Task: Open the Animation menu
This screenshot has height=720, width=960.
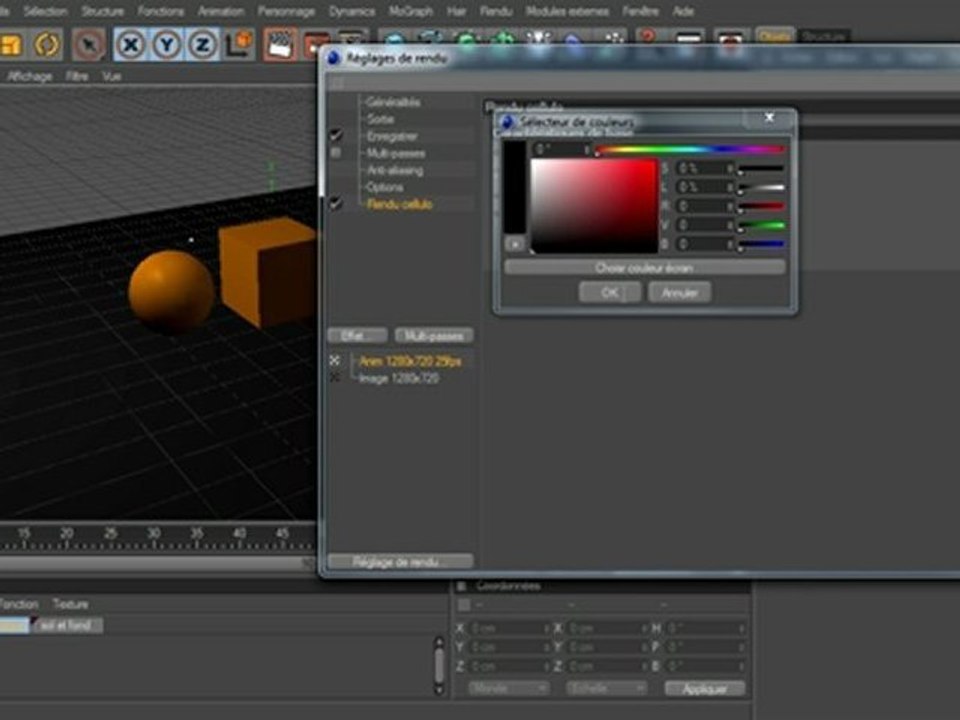Action: 220,11
